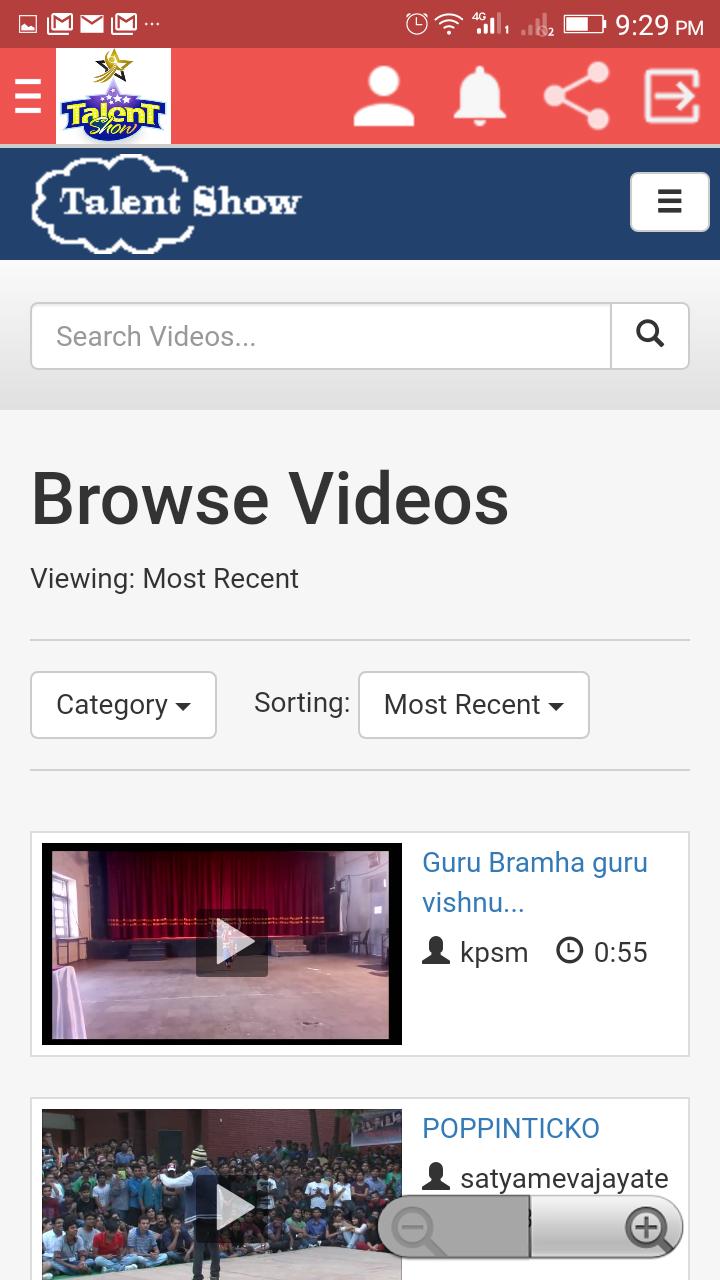Tap uploader name satyamevajayate
The image size is (720, 1280).
click(x=564, y=1179)
